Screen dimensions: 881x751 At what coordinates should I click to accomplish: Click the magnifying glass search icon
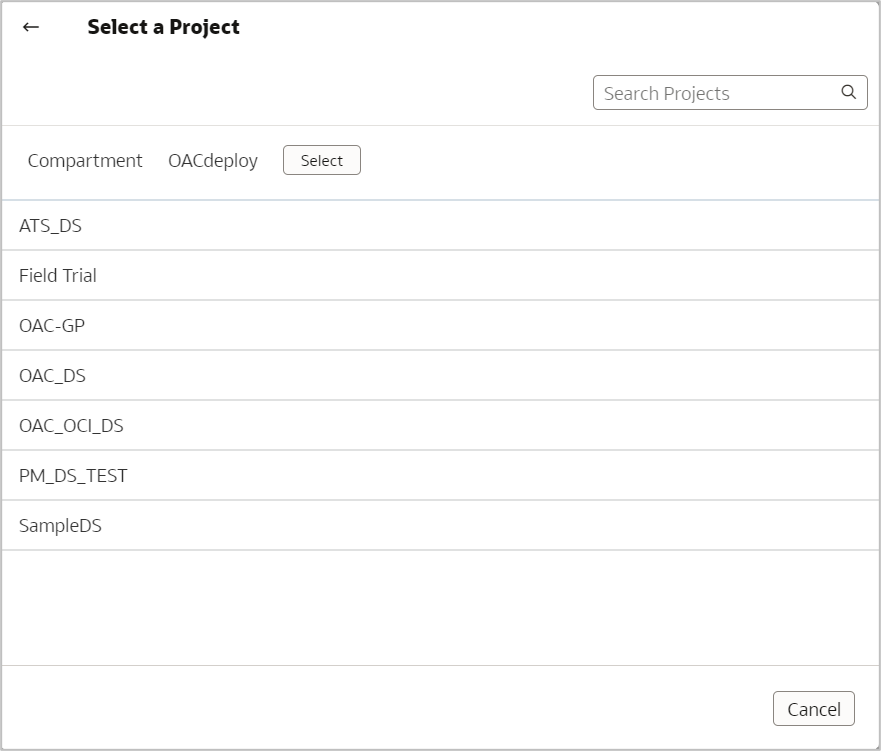(x=848, y=92)
